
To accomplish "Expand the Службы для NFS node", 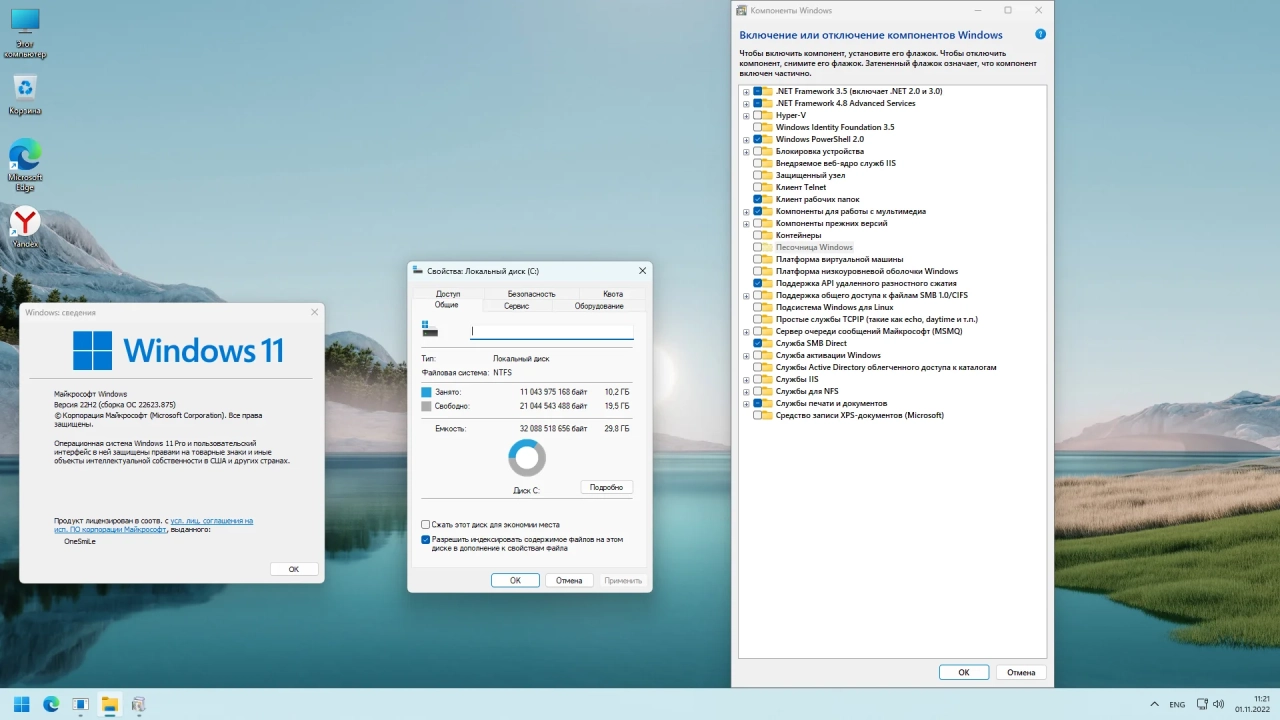I will point(746,391).
